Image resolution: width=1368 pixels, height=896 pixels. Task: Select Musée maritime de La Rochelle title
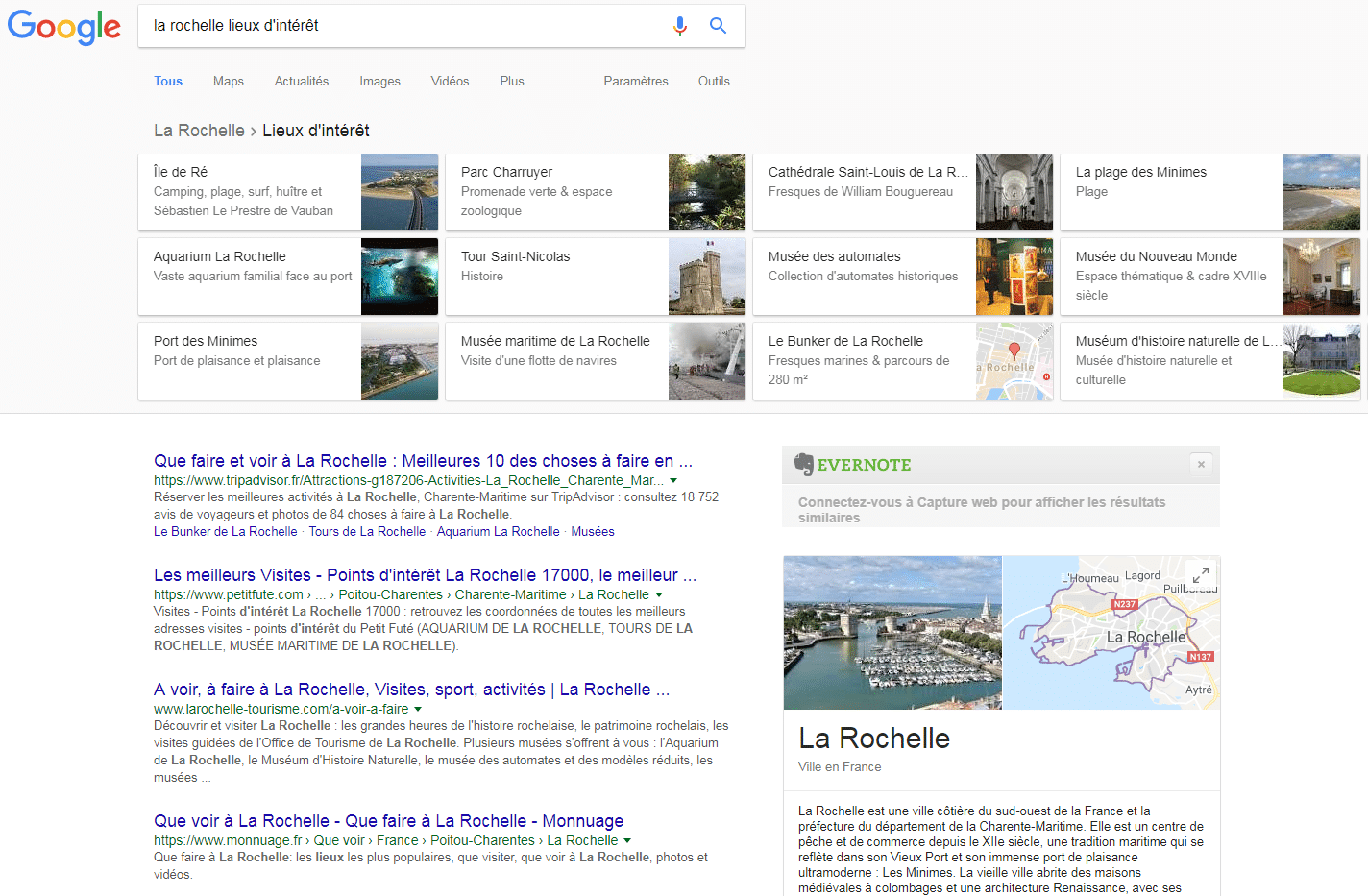555,341
